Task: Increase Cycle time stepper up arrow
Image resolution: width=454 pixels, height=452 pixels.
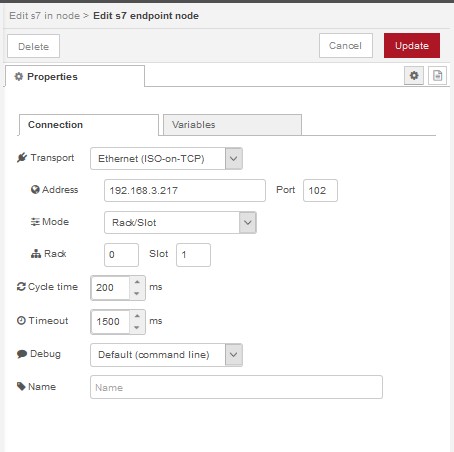Action: 137,282
